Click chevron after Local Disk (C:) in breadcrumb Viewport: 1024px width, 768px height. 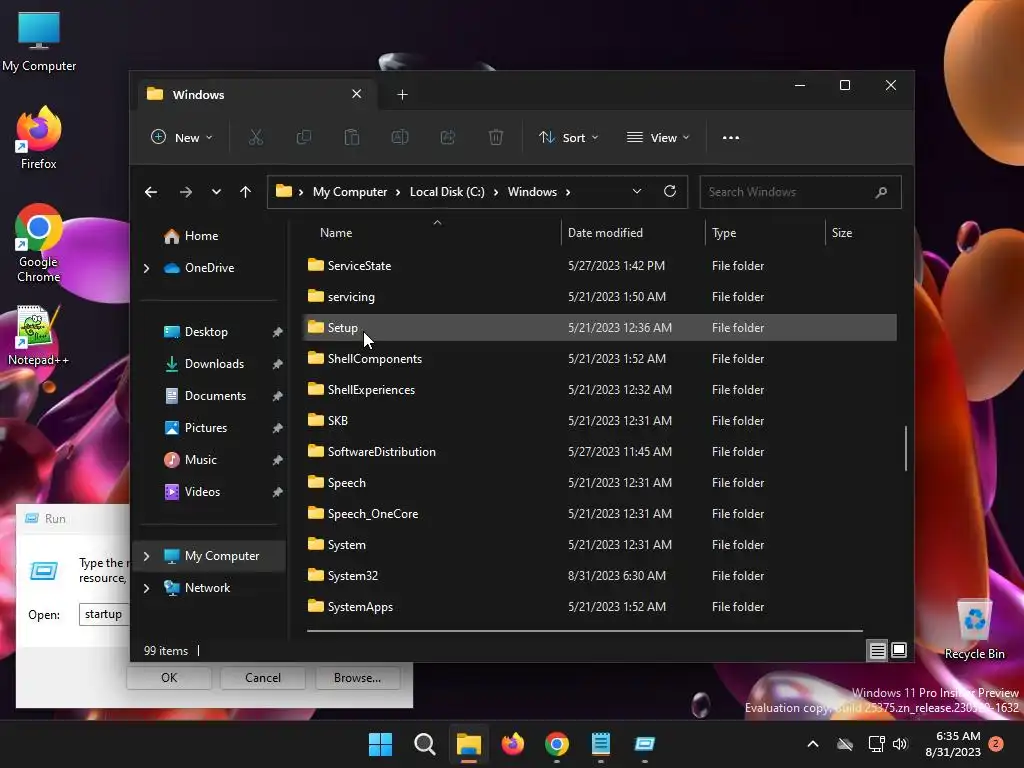496,192
